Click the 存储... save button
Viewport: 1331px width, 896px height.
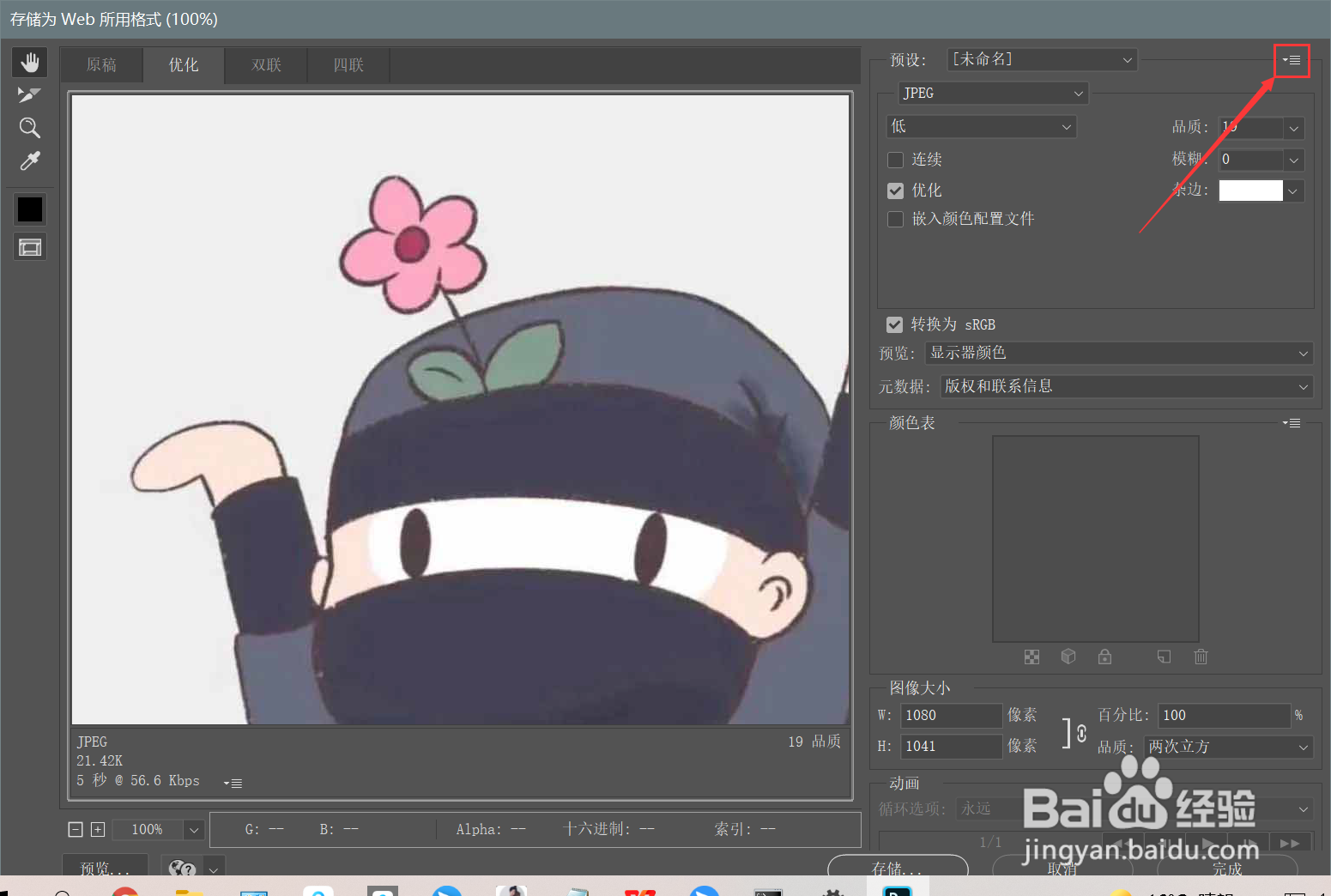click(x=898, y=867)
